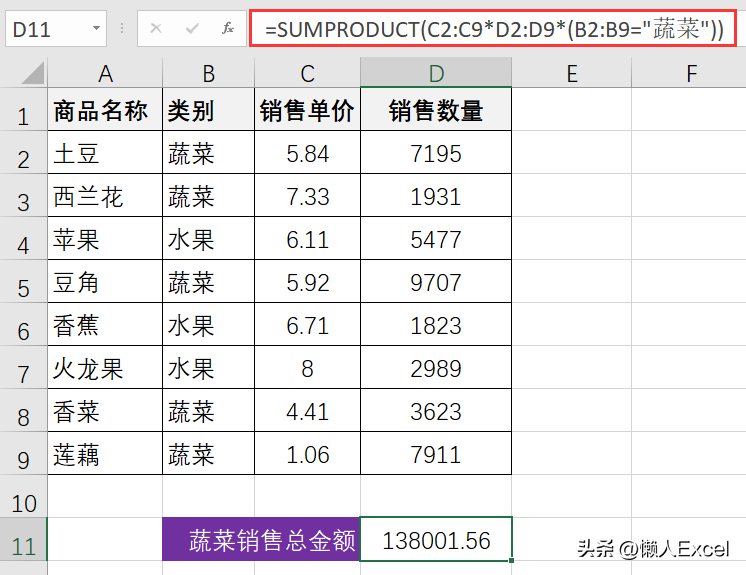The image size is (746, 575).
Task: Select column E header
Action: (x=571, y=73)
